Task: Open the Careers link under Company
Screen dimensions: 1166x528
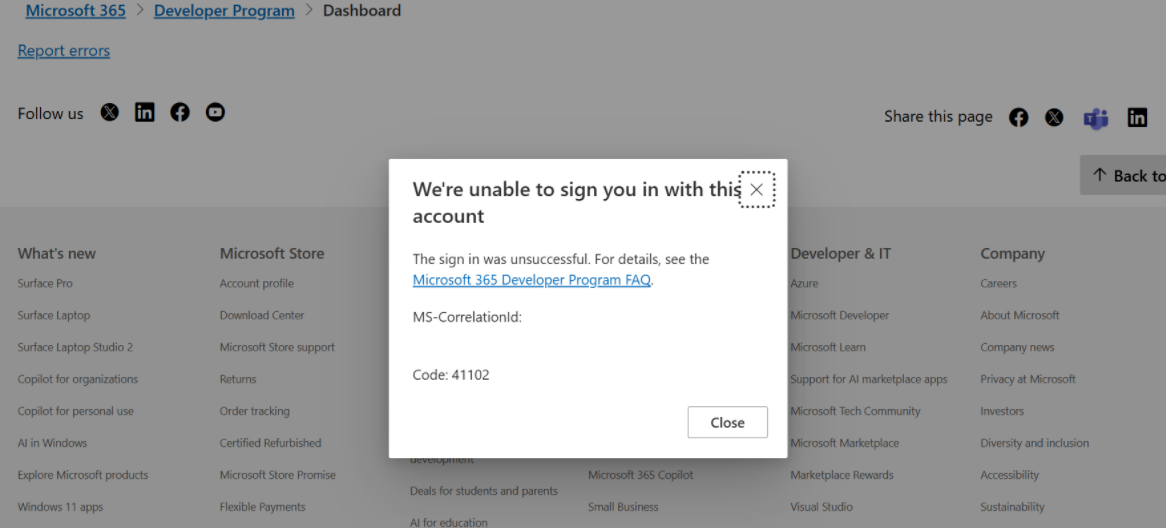Action: pos(999,283)
